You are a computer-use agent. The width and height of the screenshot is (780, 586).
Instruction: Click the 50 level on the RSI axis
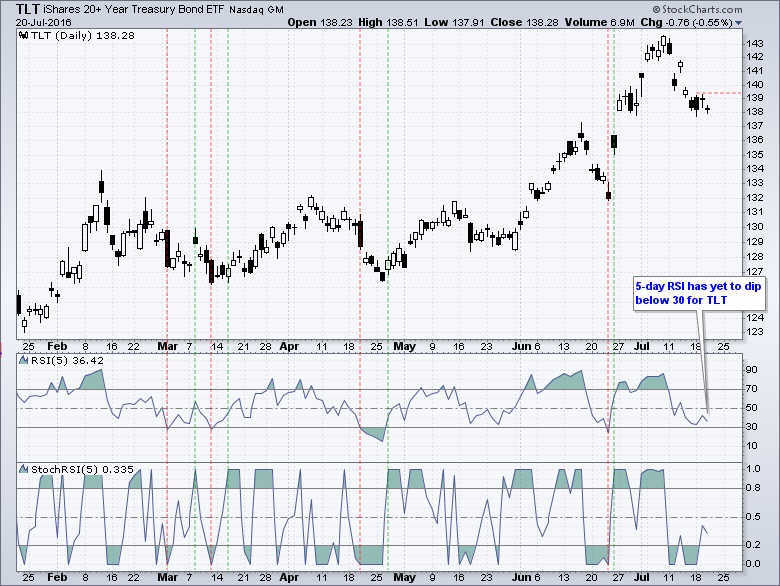coord(751,407)
